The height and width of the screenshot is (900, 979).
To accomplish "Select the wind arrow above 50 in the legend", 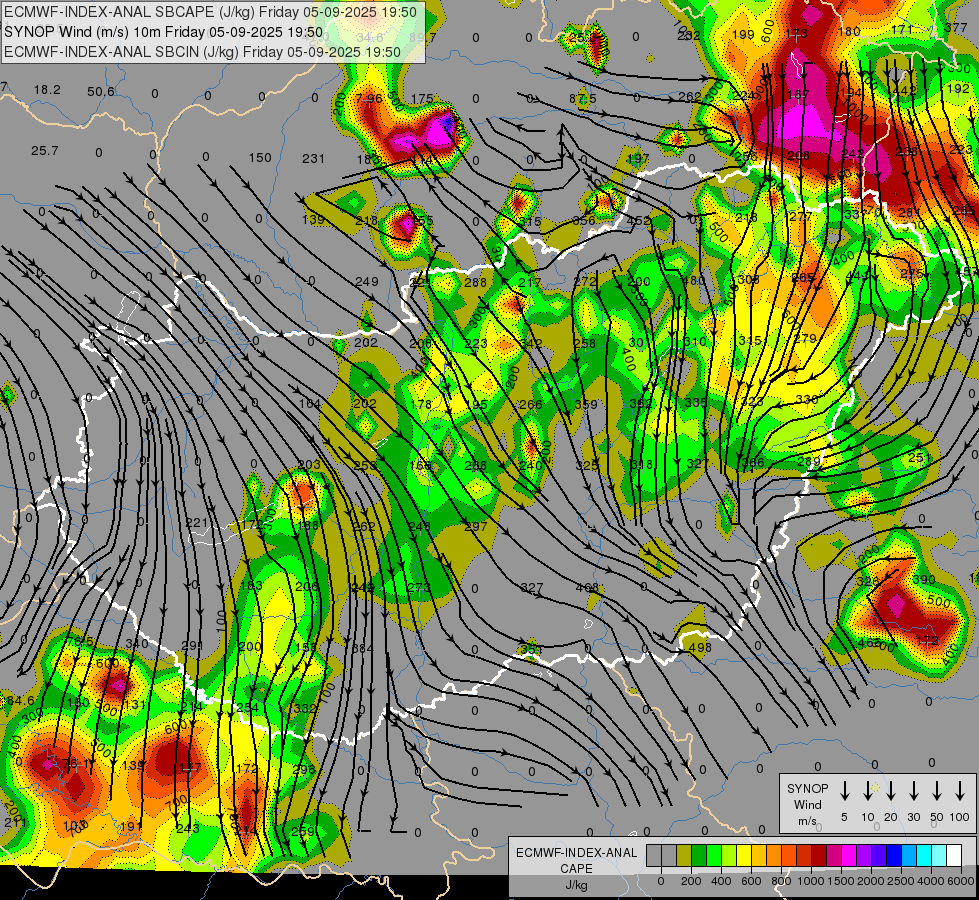I will pos(937,791).
